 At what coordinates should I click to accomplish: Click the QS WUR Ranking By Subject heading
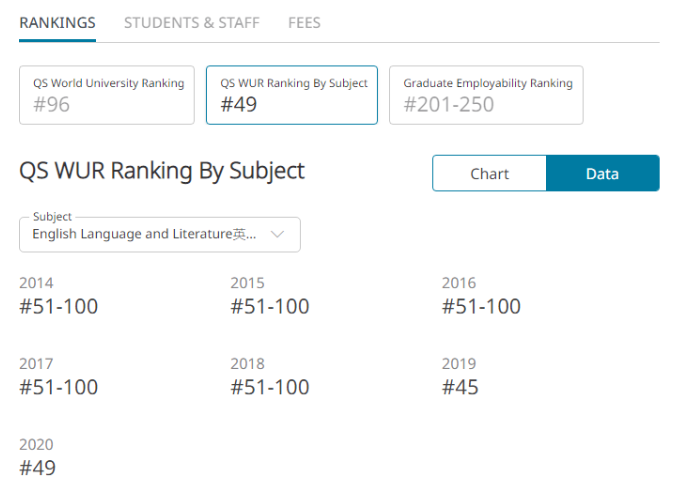[x=162, y=171]
